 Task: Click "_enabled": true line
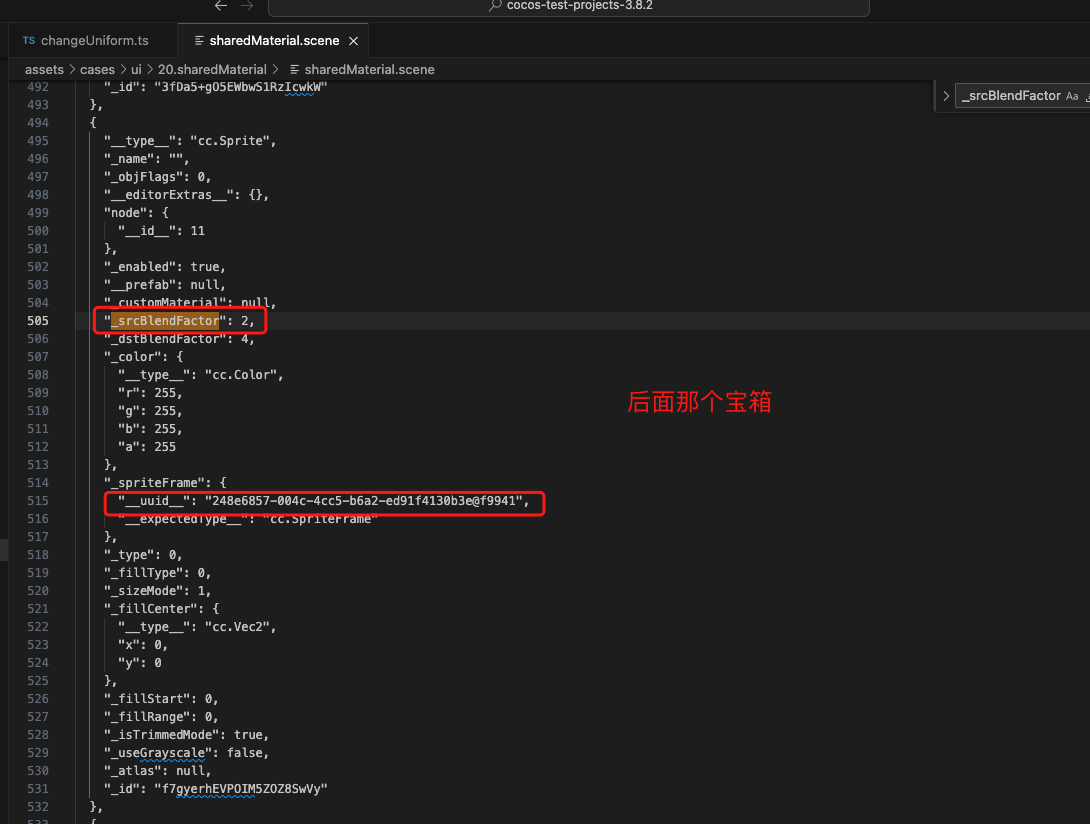165,267
